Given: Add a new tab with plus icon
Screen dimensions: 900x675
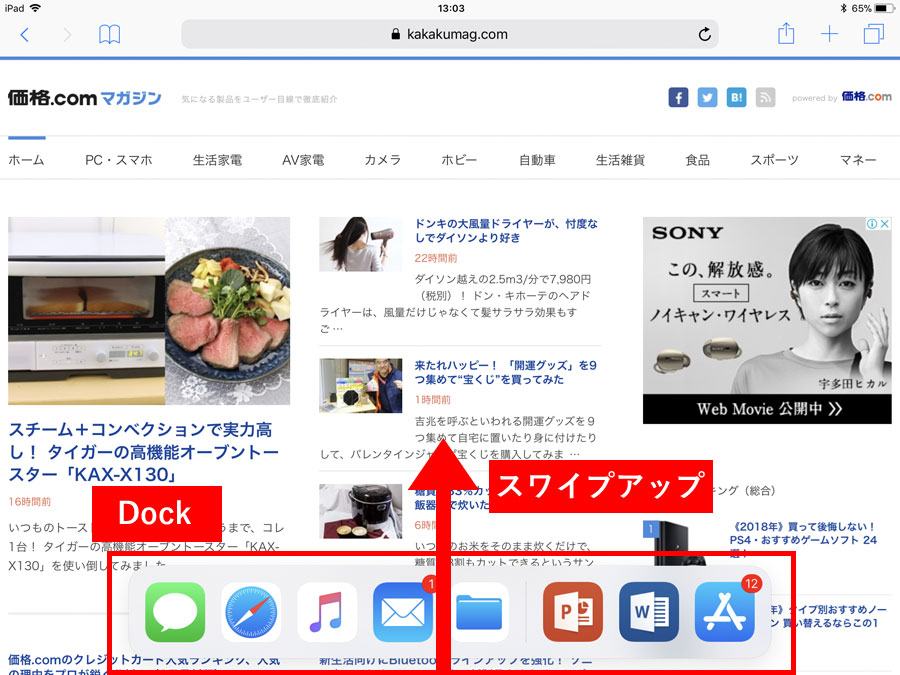Looking at the screenshot, I should 829,34.
